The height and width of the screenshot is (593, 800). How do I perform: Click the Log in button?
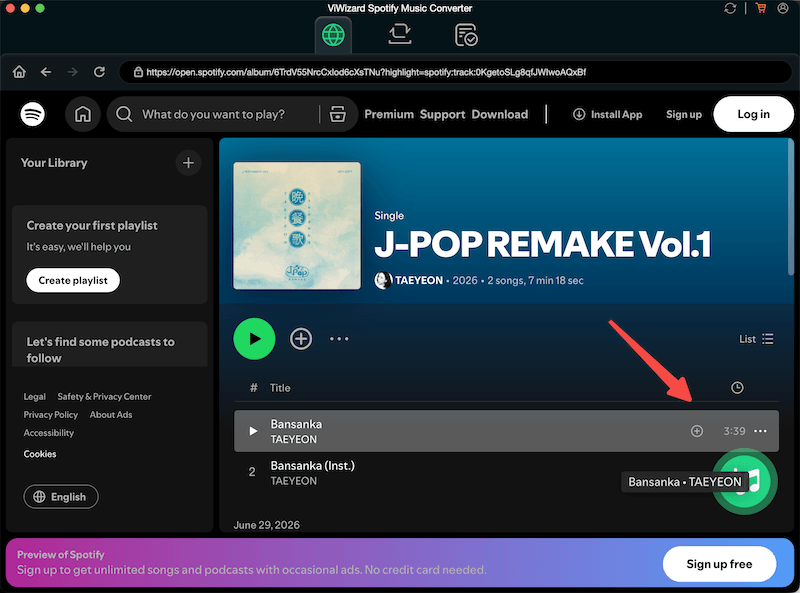(x=753, y=114)
